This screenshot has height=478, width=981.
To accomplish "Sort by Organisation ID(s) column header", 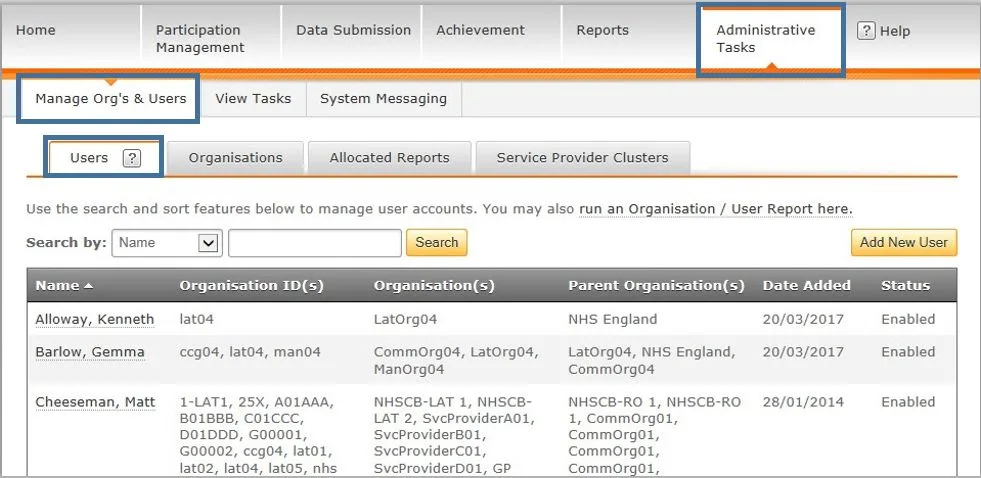I will click(252, 286).
